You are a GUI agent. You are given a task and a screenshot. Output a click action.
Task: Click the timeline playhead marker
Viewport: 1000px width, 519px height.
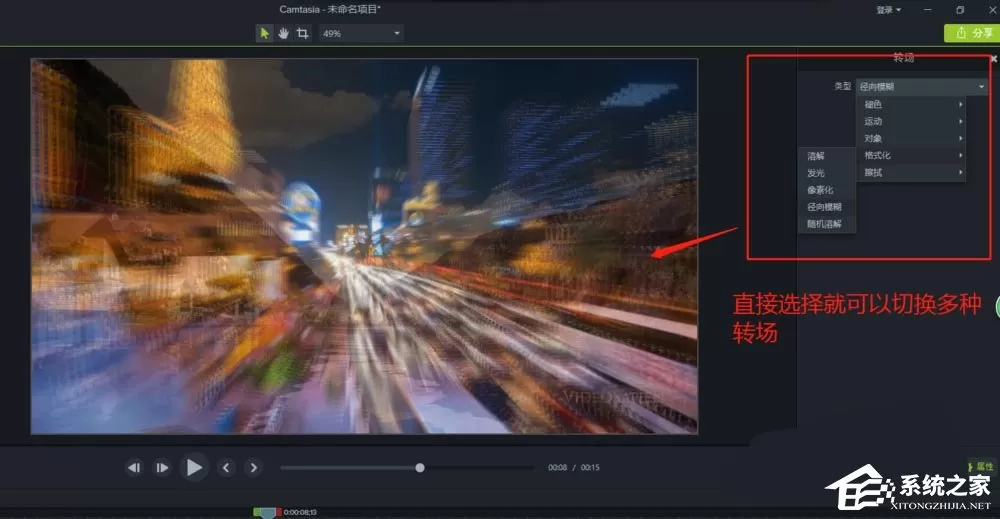tap(268, 512)
